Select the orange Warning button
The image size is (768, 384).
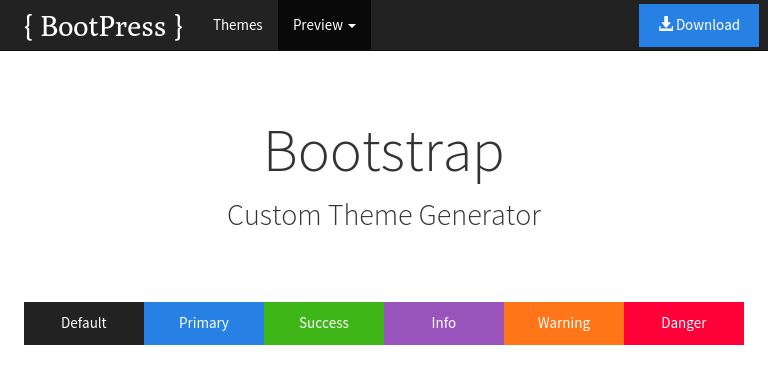point(564,323)
